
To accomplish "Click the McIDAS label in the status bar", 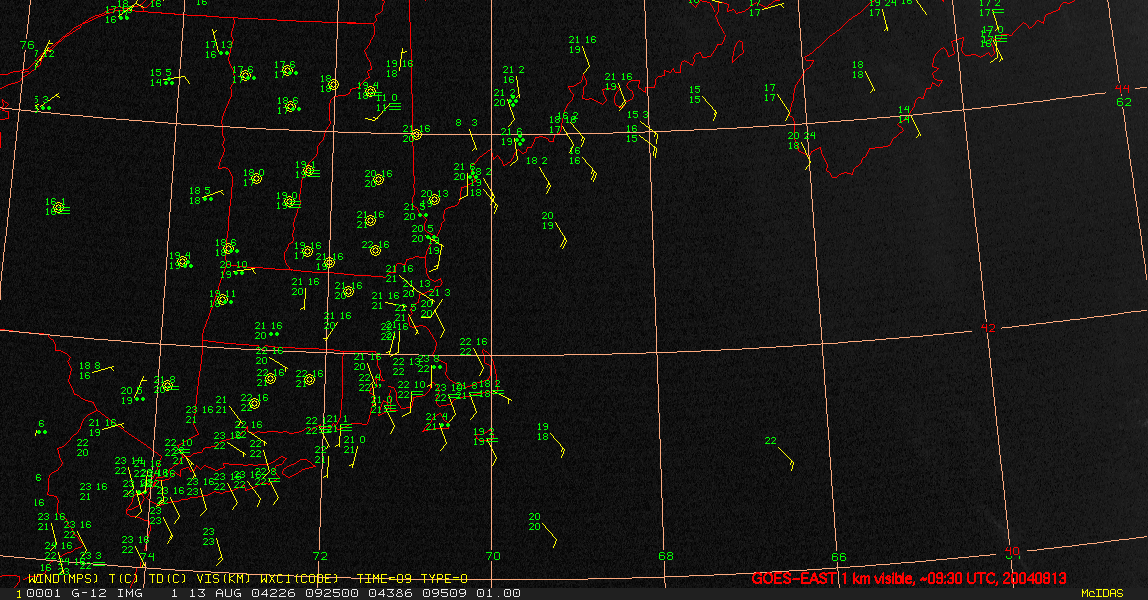I will pyautogui.click(x=1102, y=593).
